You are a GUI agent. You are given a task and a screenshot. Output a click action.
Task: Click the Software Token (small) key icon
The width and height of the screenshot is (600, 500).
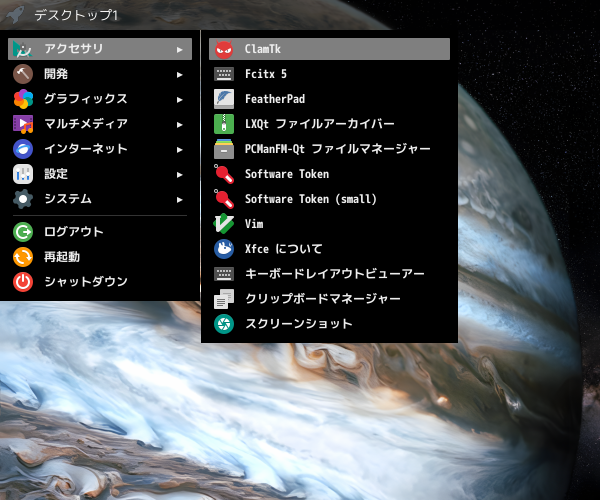pyautogui.click(x=223, y=199)
